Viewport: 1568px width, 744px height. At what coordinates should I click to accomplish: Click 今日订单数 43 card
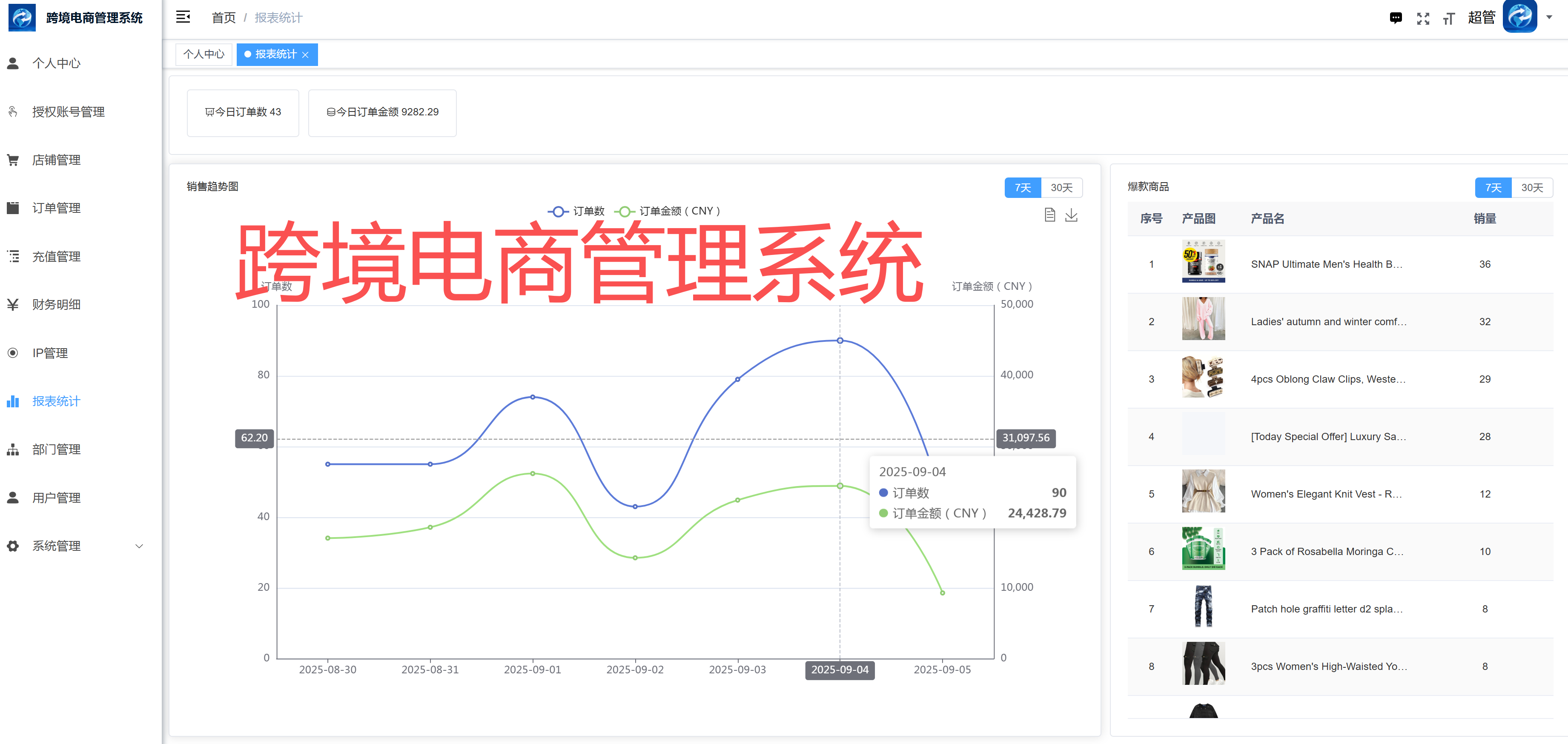[x=243, y=112]
